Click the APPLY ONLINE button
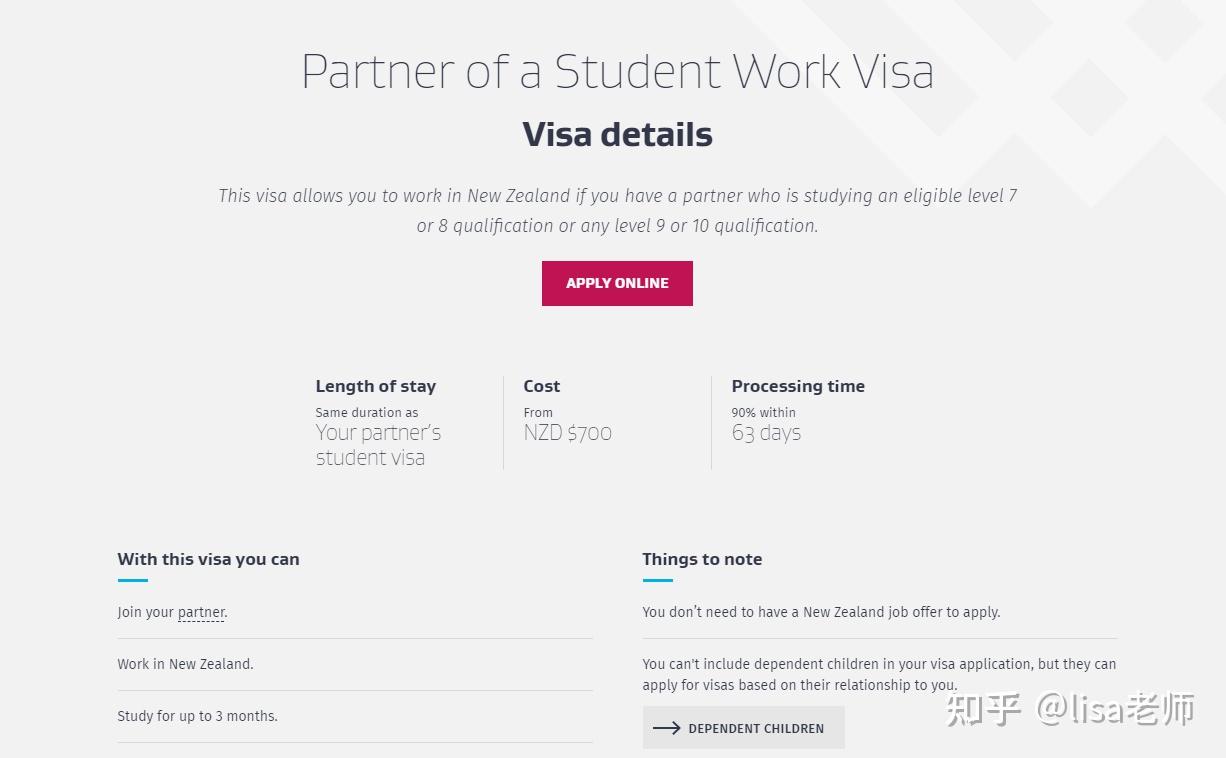The width and height of the screenshot is (1226, 758). tap(617, 283)
